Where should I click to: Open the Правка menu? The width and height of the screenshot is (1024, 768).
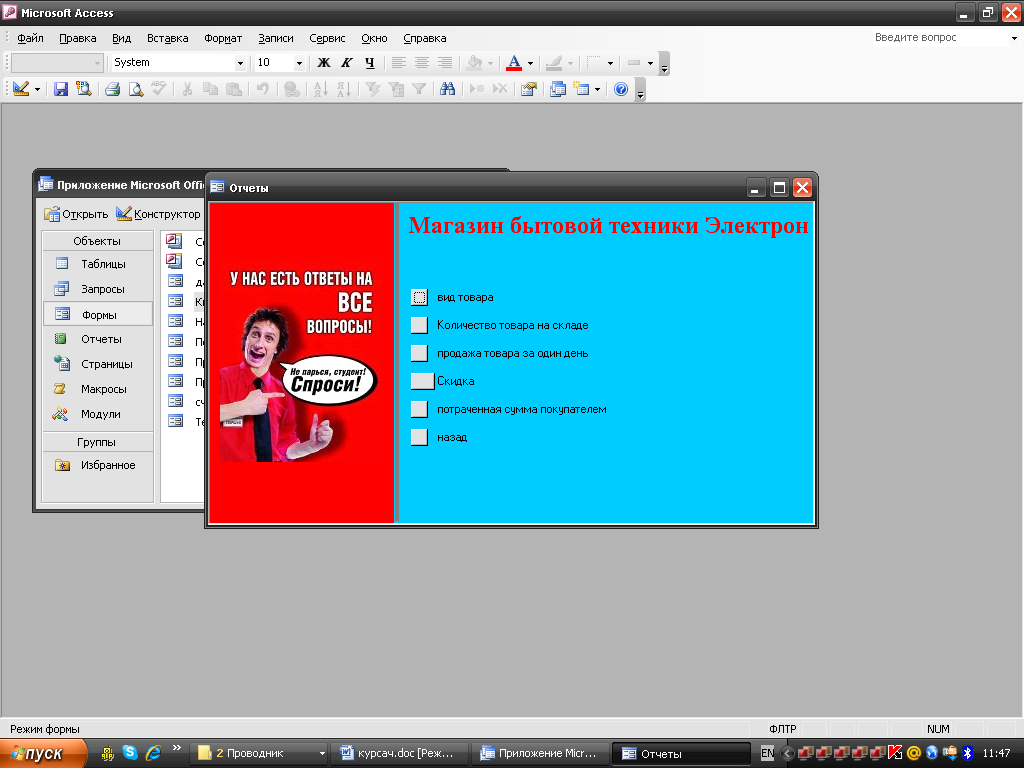click(78, 38)
